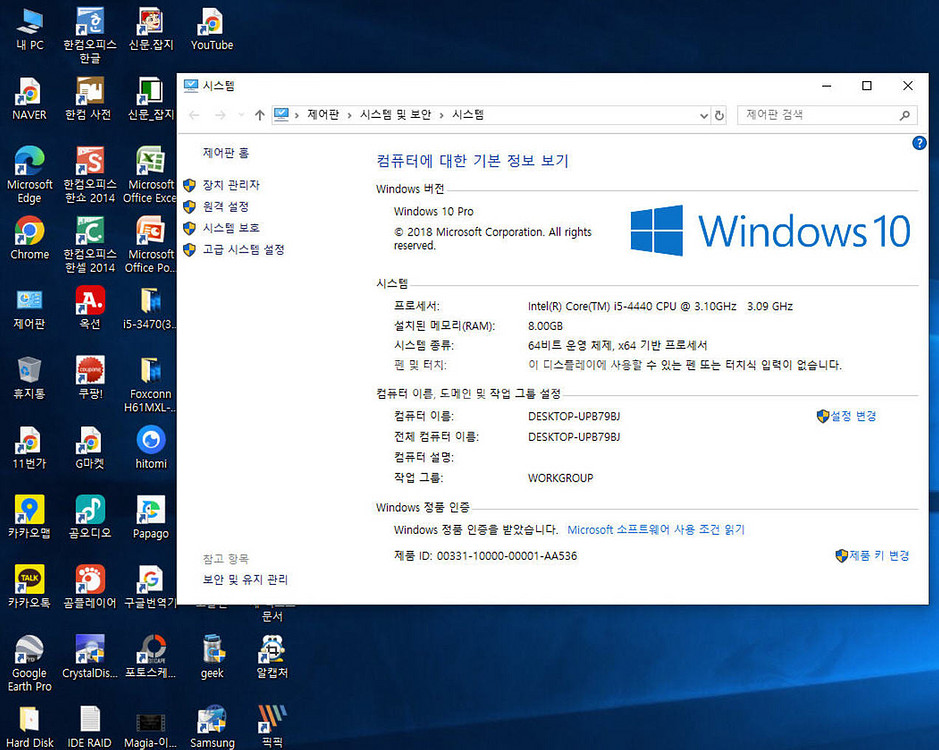Open the G마켓 desktop shortcut
Image resolution: width=939 pixels, height=750 pixels.
[90, 447]
